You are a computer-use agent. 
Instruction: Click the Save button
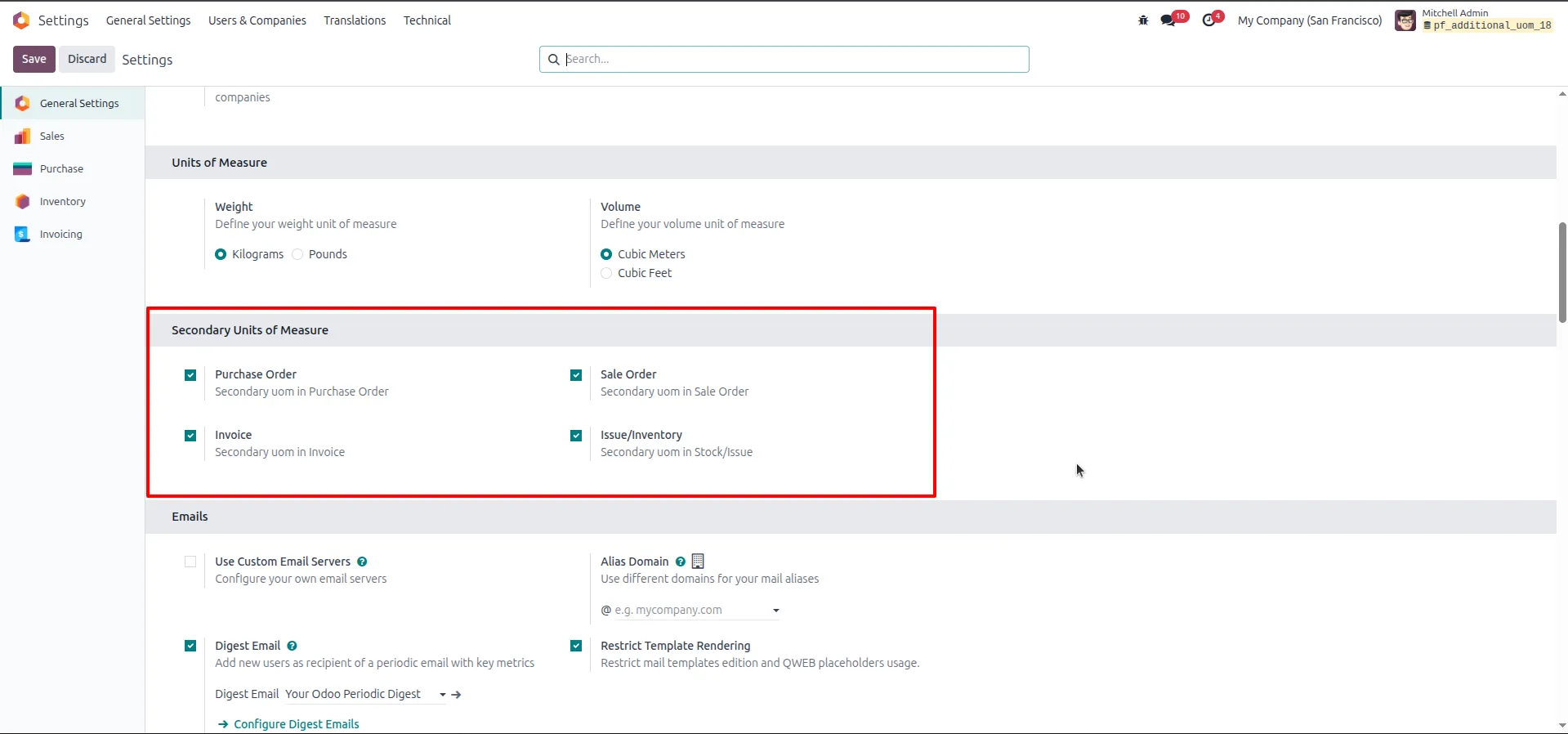pos(34,59)
